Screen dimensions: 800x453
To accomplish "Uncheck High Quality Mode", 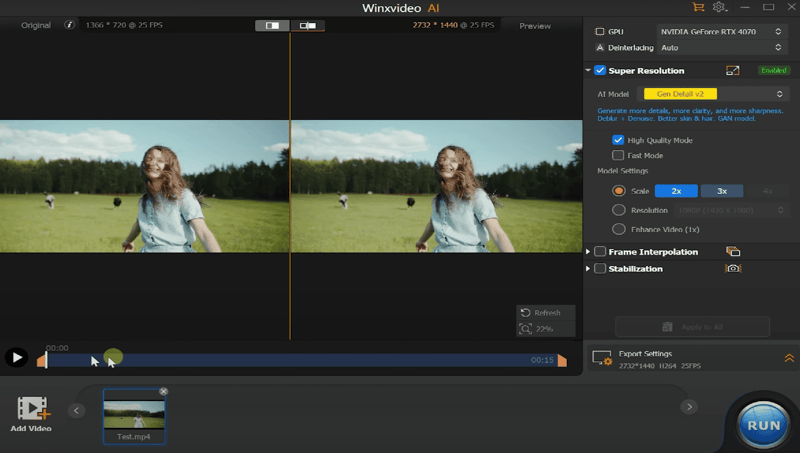I will [618, 141].
